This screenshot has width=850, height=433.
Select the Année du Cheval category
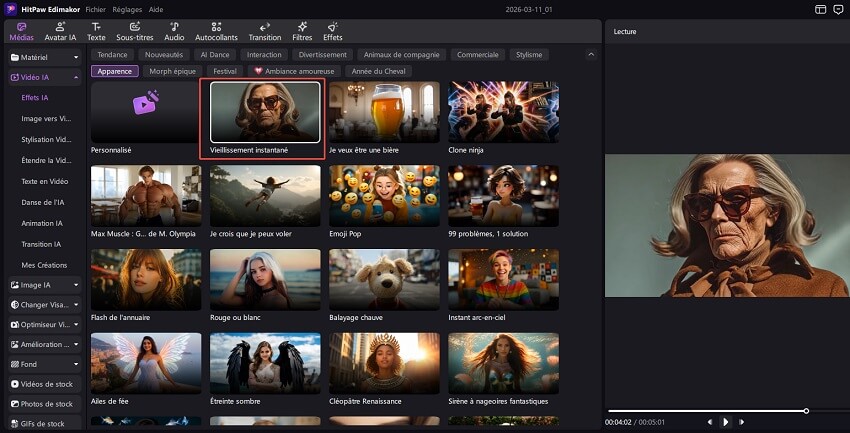(x=378, y=71)
